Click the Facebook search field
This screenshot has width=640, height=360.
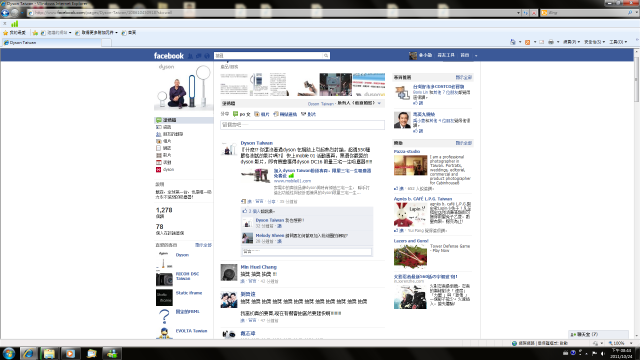tap(269, 56)
